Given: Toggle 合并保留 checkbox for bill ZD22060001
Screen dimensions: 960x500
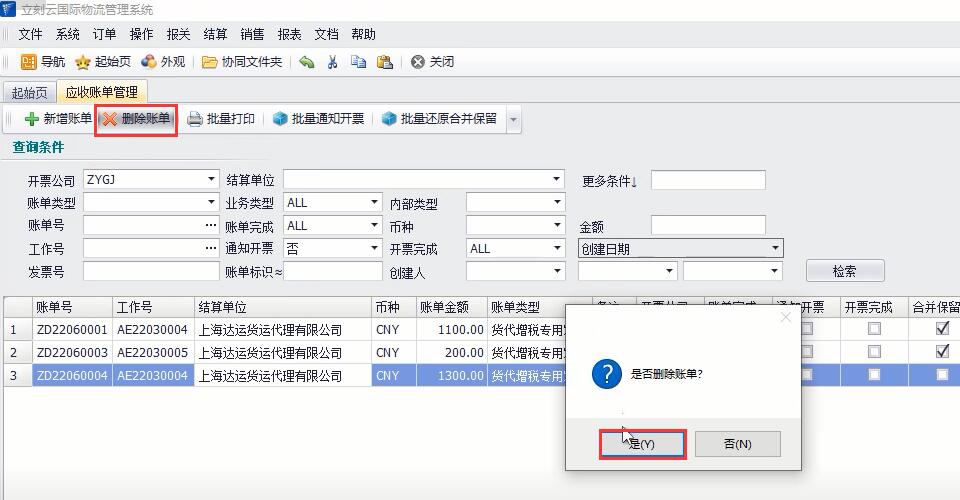Looking at the screenshot, I should tap(942, 329).
